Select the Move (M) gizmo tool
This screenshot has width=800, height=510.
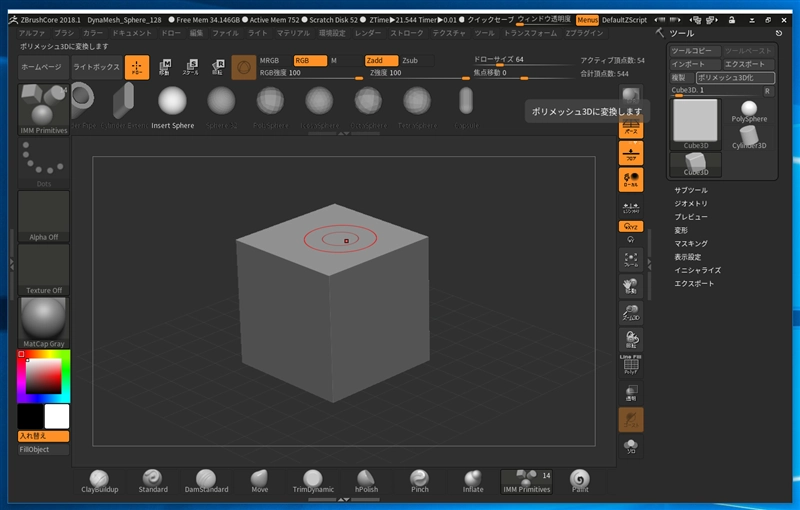coord(164,67)
